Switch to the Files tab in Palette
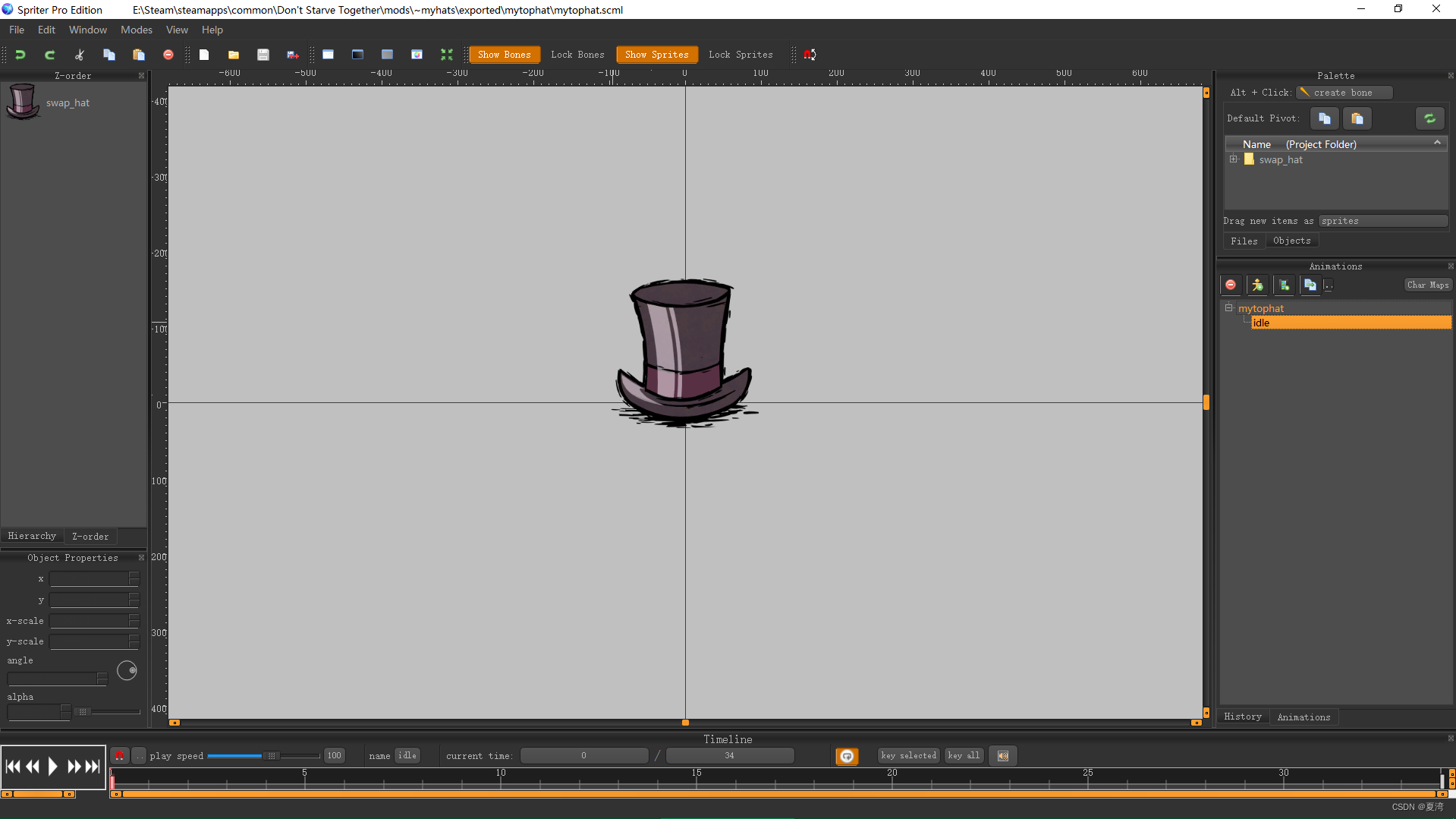Viewport: 1456px width, 819px height. (1244, 241)
